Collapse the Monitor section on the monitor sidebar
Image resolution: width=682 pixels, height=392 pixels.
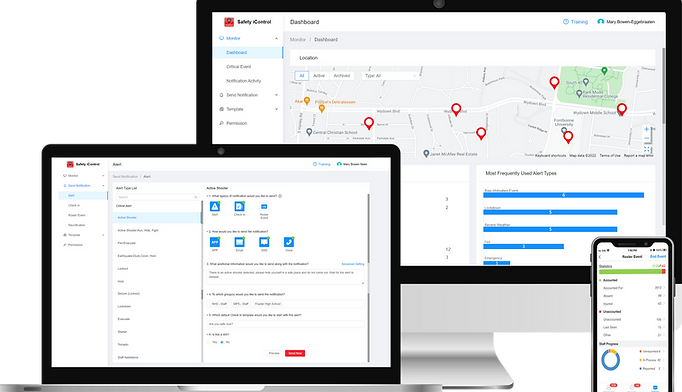click(x=276, y=39)
